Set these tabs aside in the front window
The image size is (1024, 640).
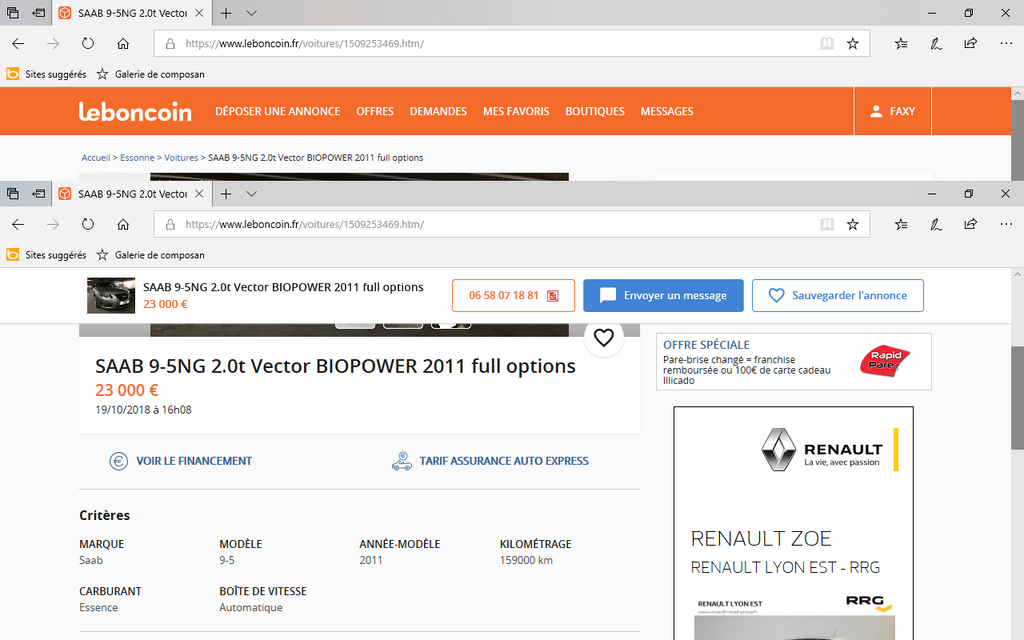pyautogui.click(x=39, y=194)
